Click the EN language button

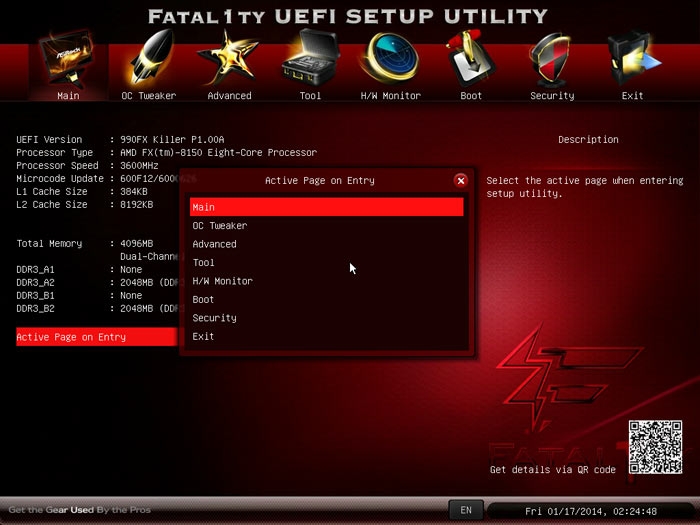pos(466,510)
